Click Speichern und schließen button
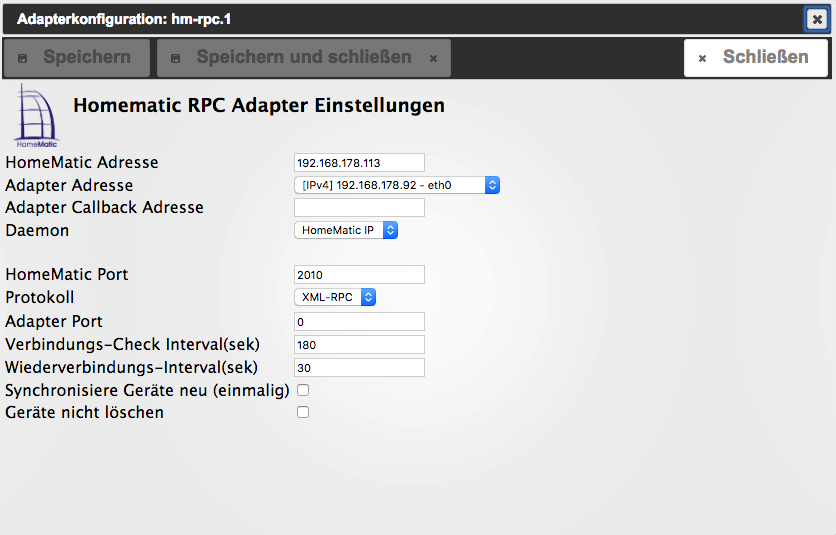This screenshot has height=535, width=836. 303,58
